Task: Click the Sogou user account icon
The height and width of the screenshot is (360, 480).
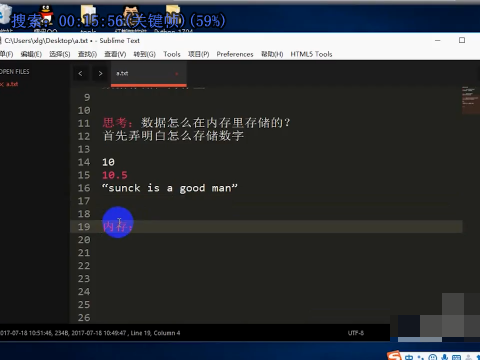Action: pos(468,357)
